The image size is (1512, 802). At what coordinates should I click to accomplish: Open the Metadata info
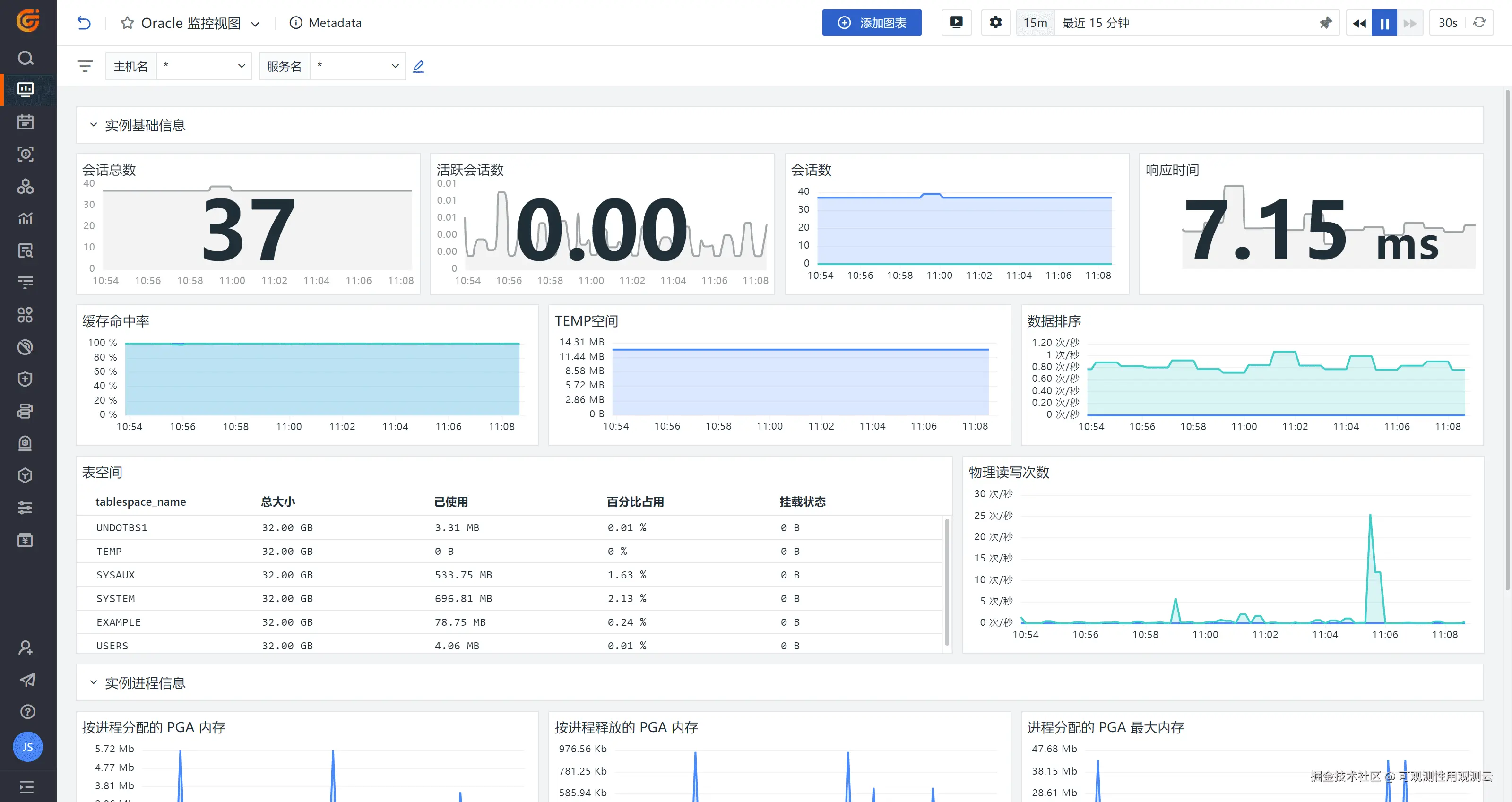pos(326,23)
